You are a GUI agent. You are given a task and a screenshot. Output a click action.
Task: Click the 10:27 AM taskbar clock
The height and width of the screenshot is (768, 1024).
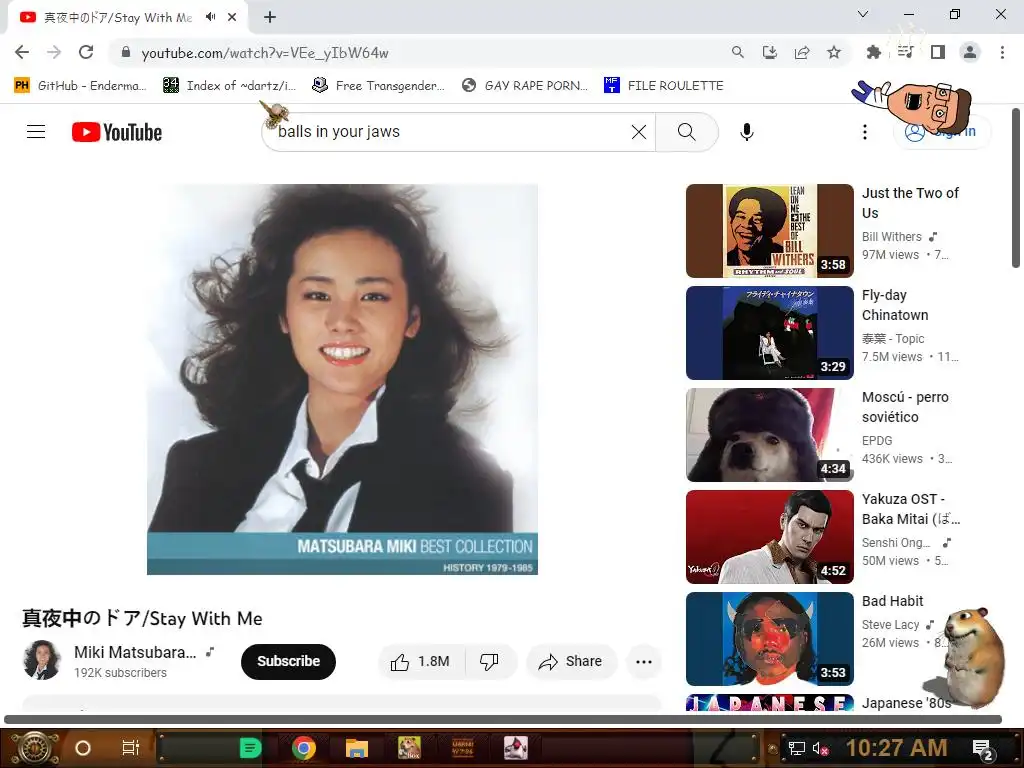897,748
